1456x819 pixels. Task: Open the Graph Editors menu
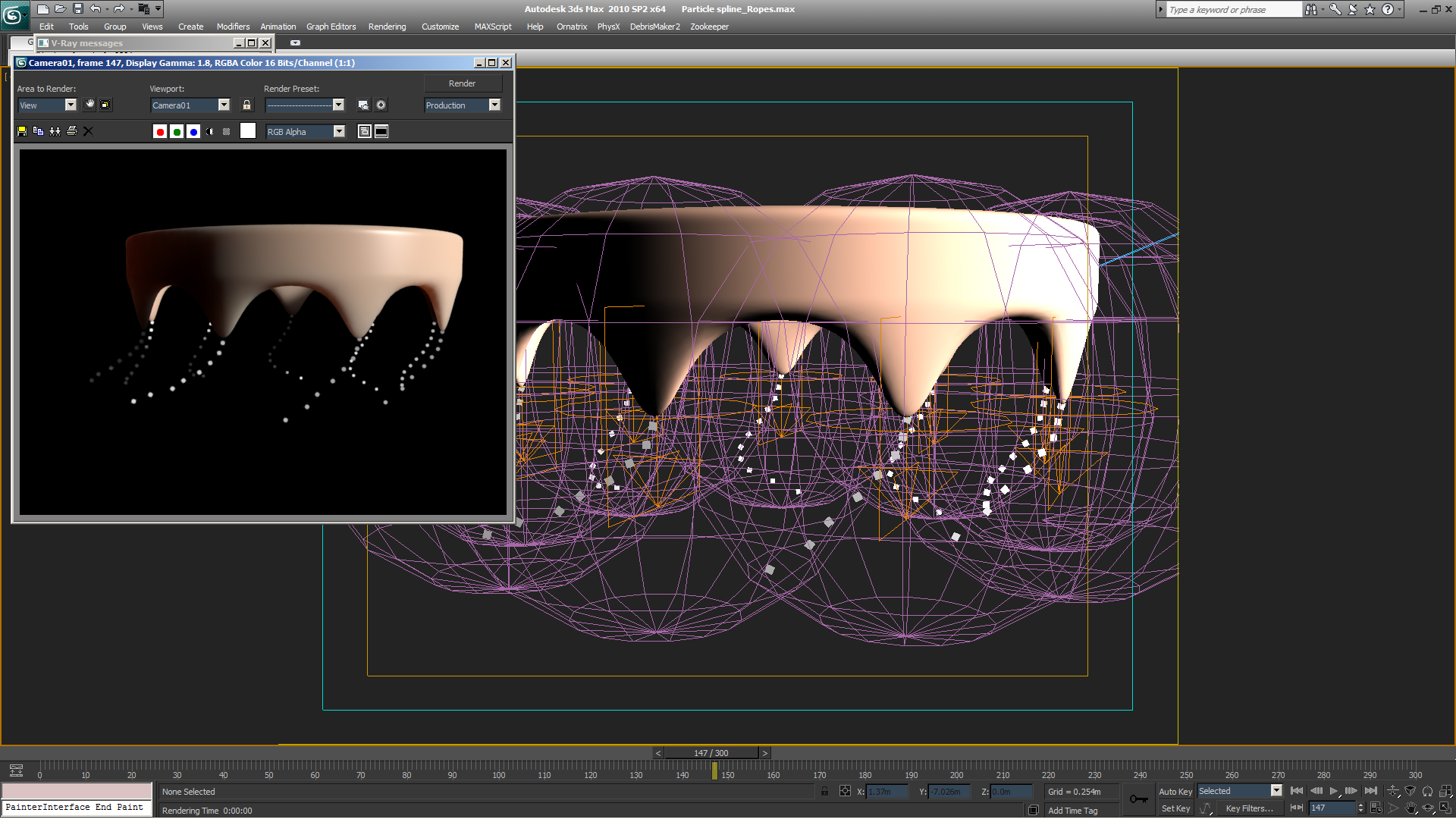pos(331,27)
